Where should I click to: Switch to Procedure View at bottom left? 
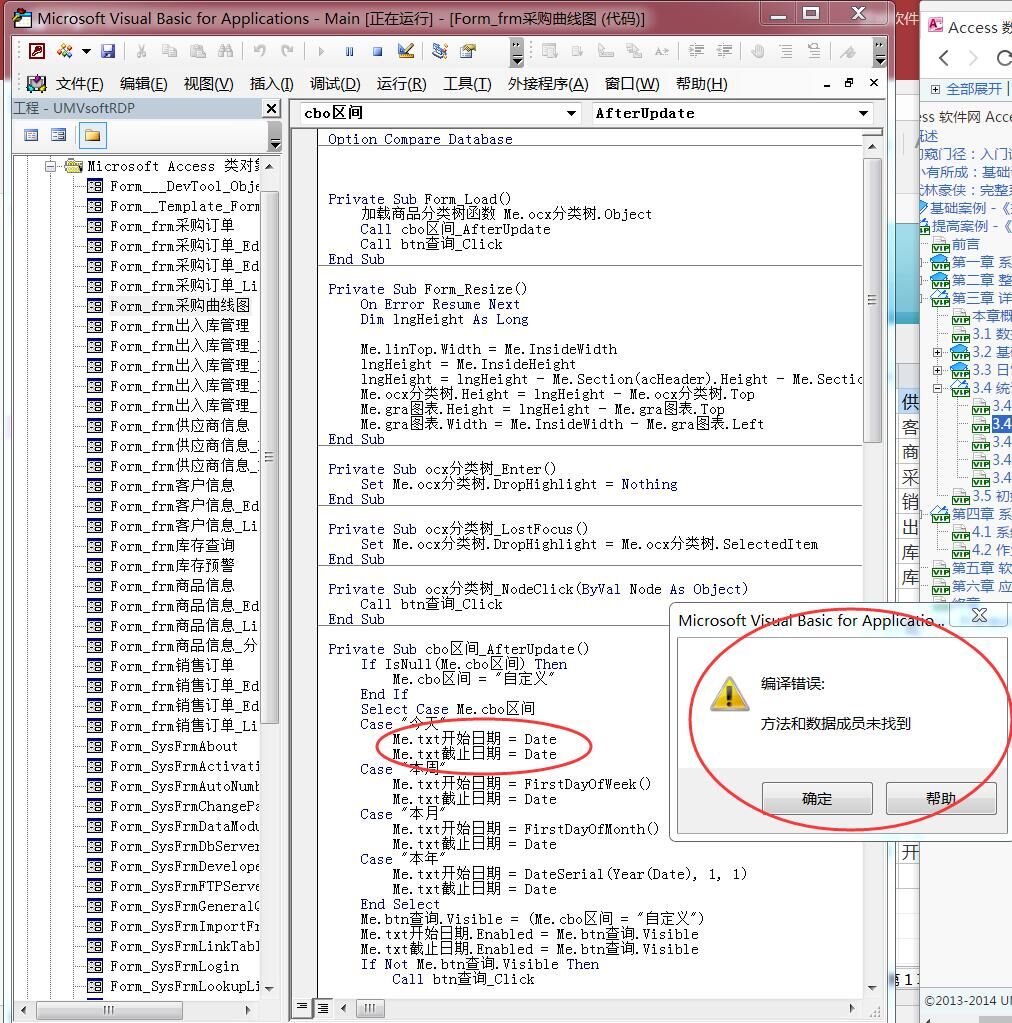303,1008
